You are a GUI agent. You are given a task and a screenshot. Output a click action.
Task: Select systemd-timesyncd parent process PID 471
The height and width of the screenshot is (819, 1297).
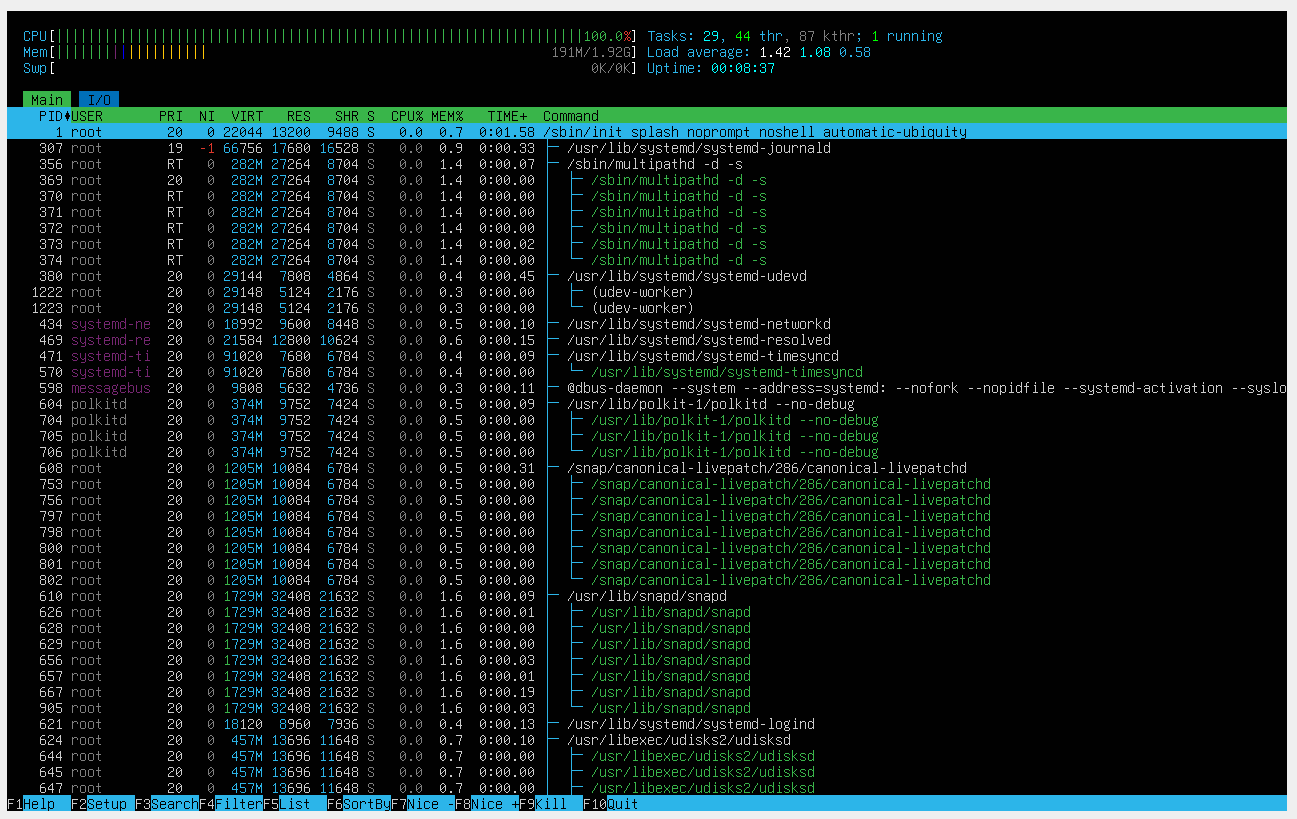click(647, 356)
